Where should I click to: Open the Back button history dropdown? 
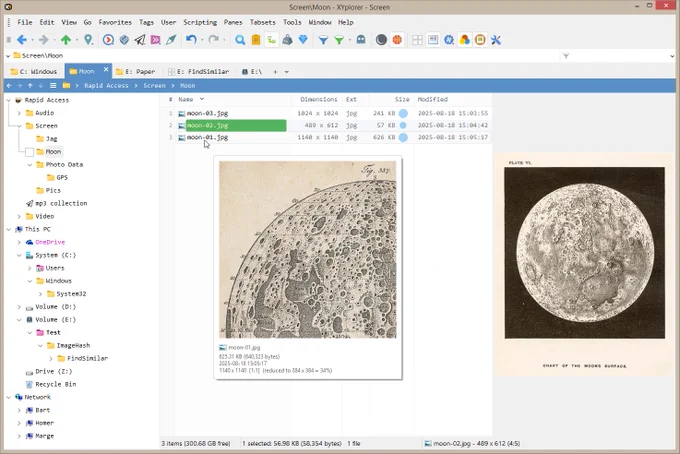pos(32,40)
